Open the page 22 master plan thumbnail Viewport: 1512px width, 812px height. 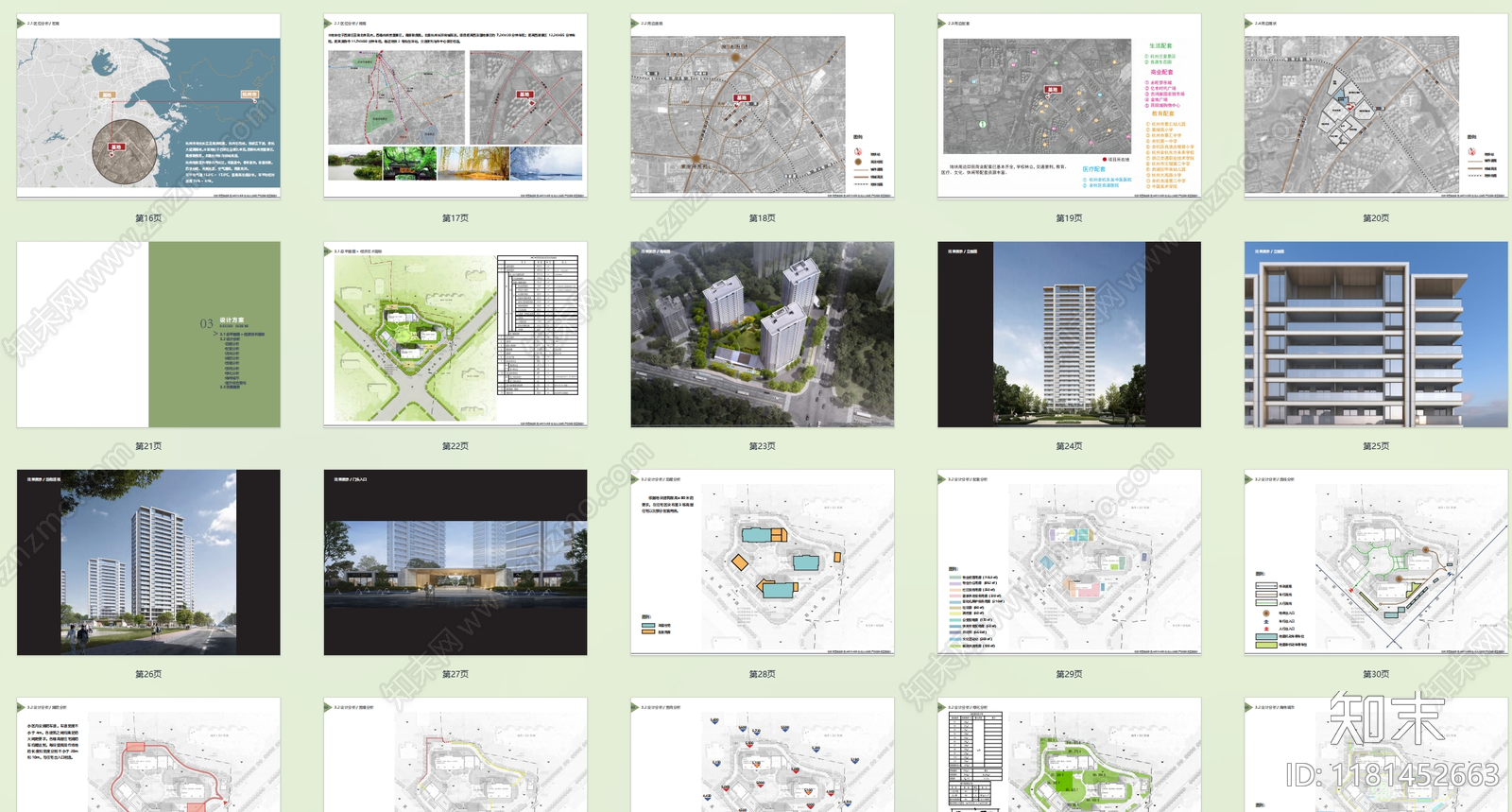point(455,334)
